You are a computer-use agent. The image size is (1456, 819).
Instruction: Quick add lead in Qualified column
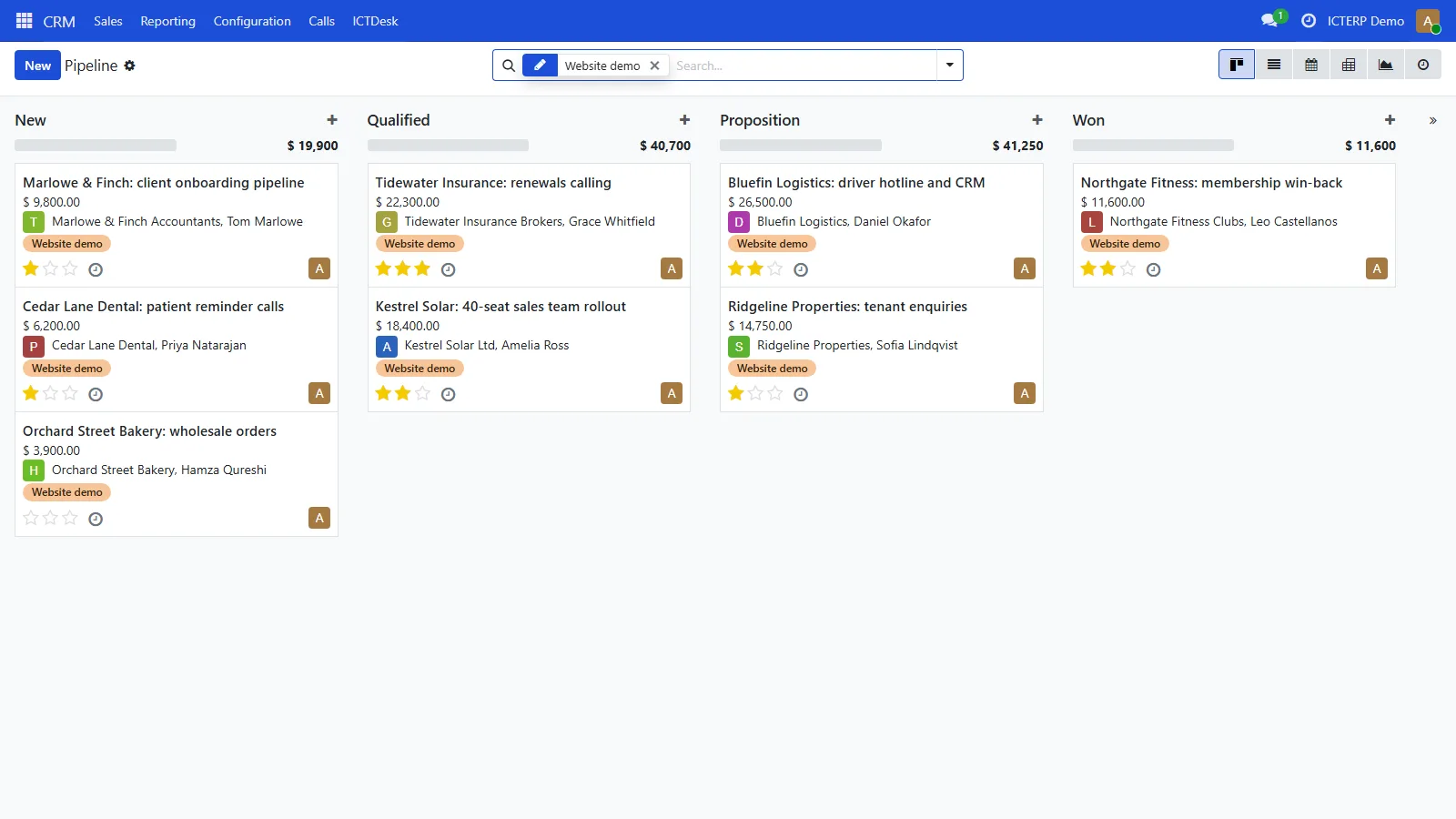point(685,120)
